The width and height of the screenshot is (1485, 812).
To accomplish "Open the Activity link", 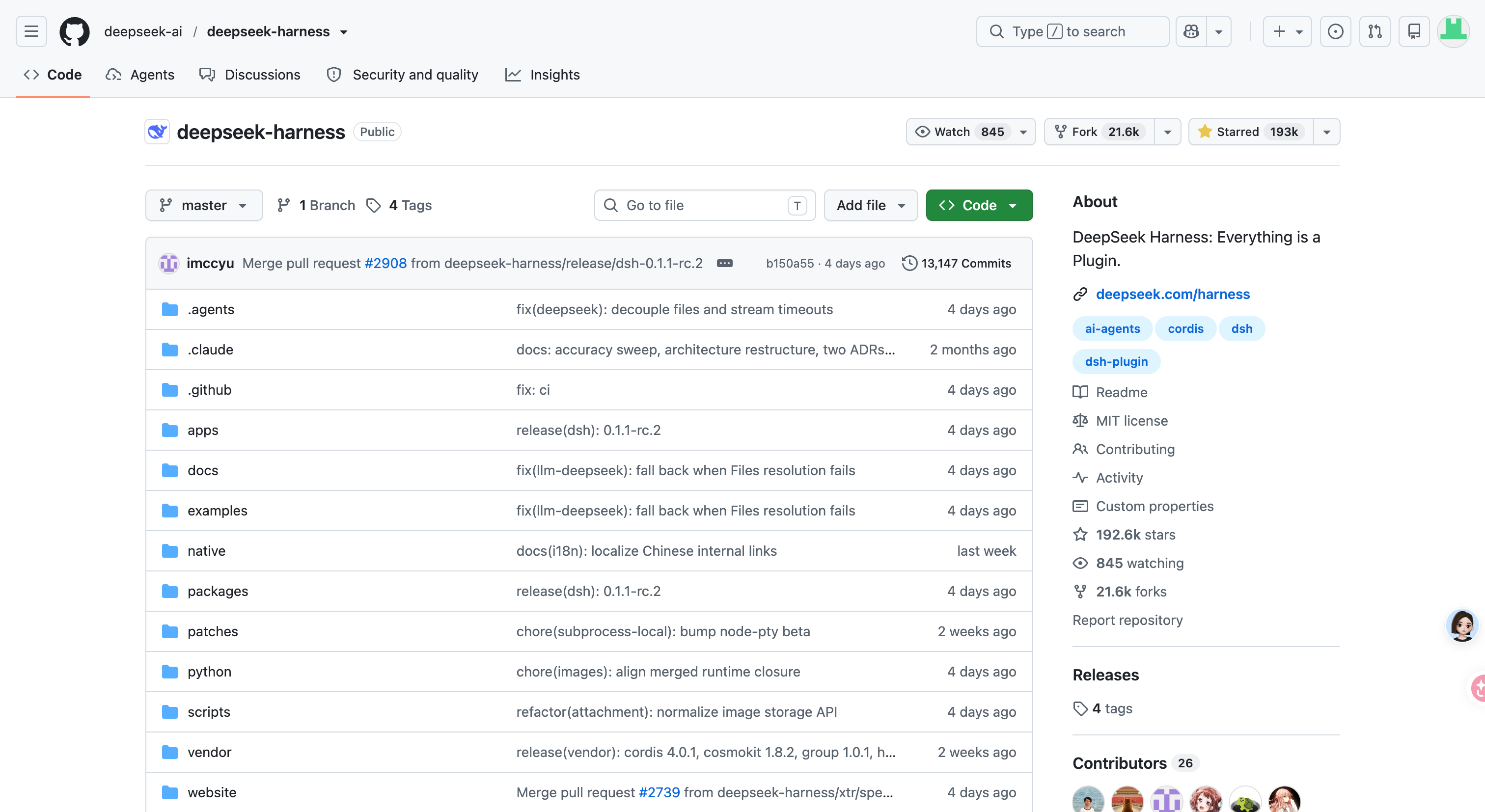I will coord(1107,478).
